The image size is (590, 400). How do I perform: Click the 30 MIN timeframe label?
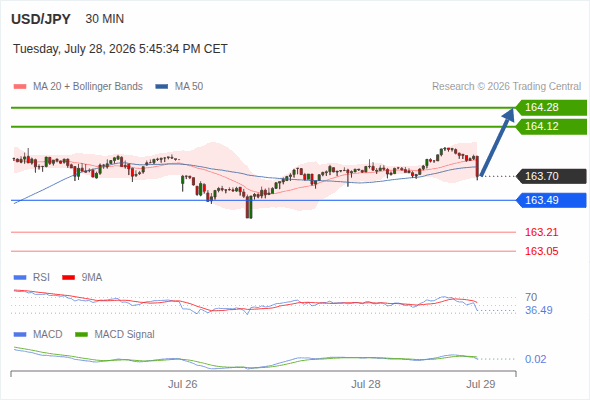[x=105, y=19]
